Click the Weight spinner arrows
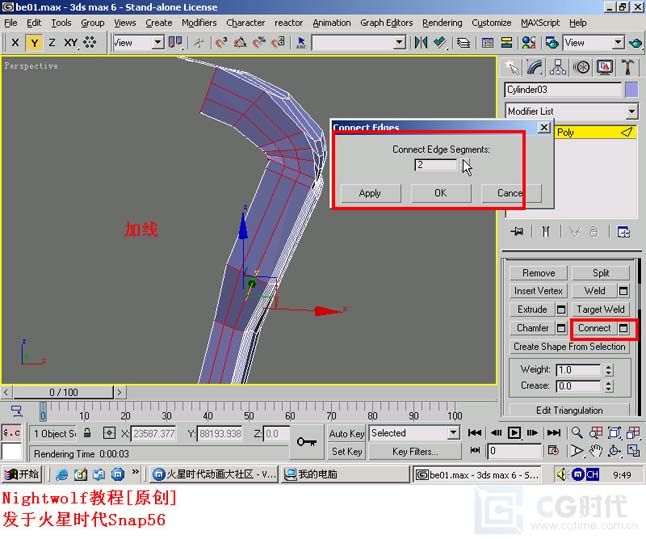Screen dimensions: 646x539 609,370
